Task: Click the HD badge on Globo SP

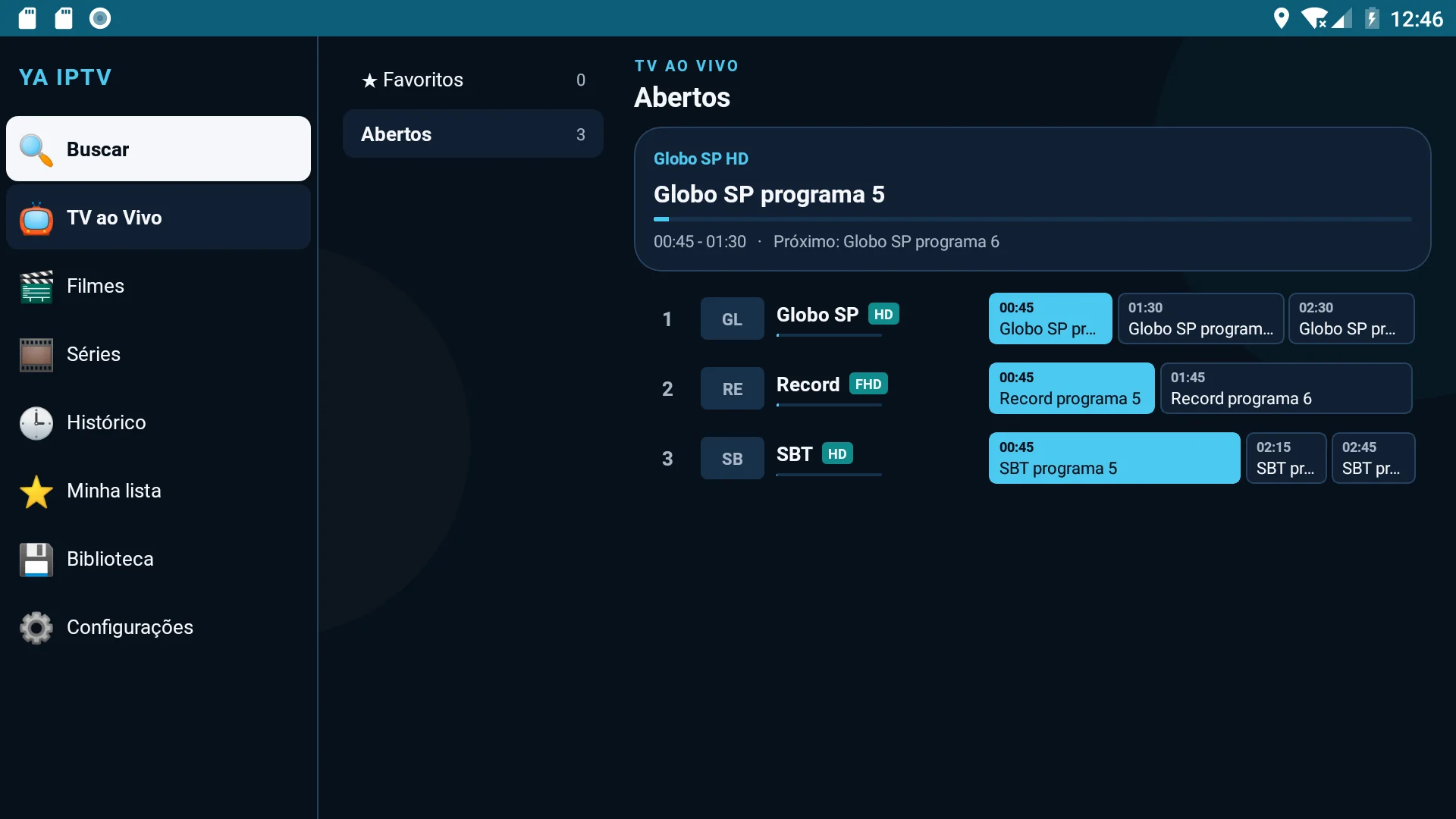Action: pos(883,314)
